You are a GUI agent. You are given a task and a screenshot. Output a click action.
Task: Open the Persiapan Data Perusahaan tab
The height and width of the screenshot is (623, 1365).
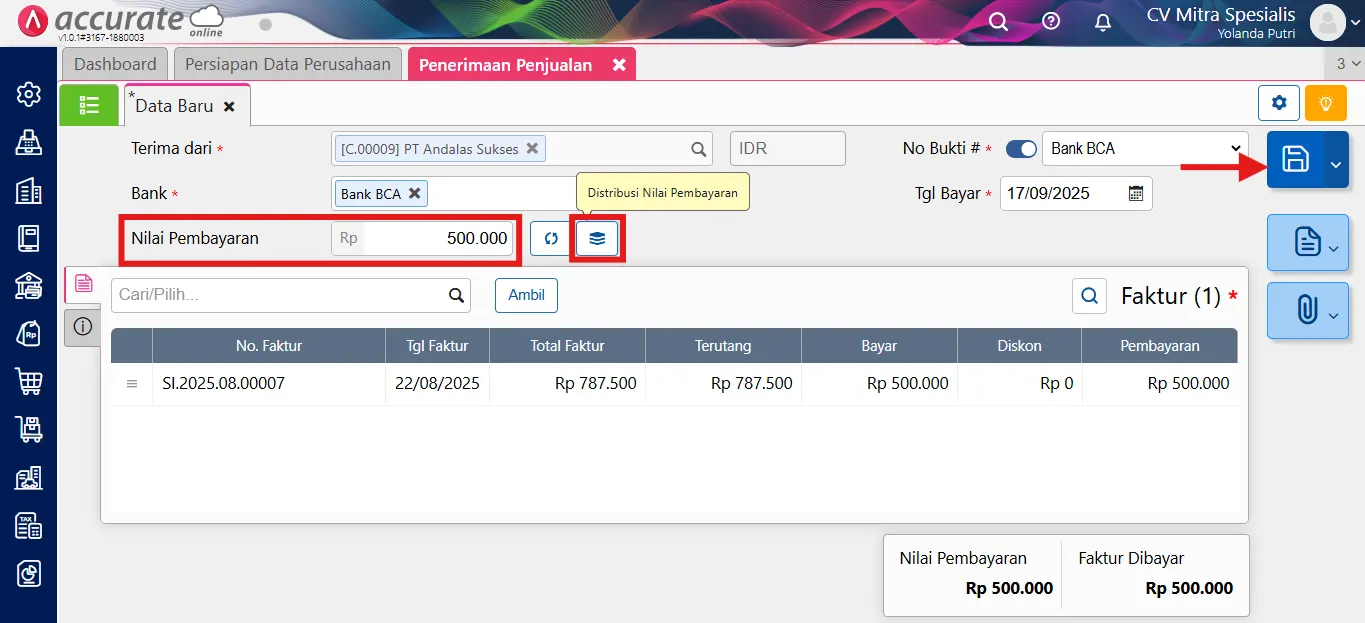(287, 63)
